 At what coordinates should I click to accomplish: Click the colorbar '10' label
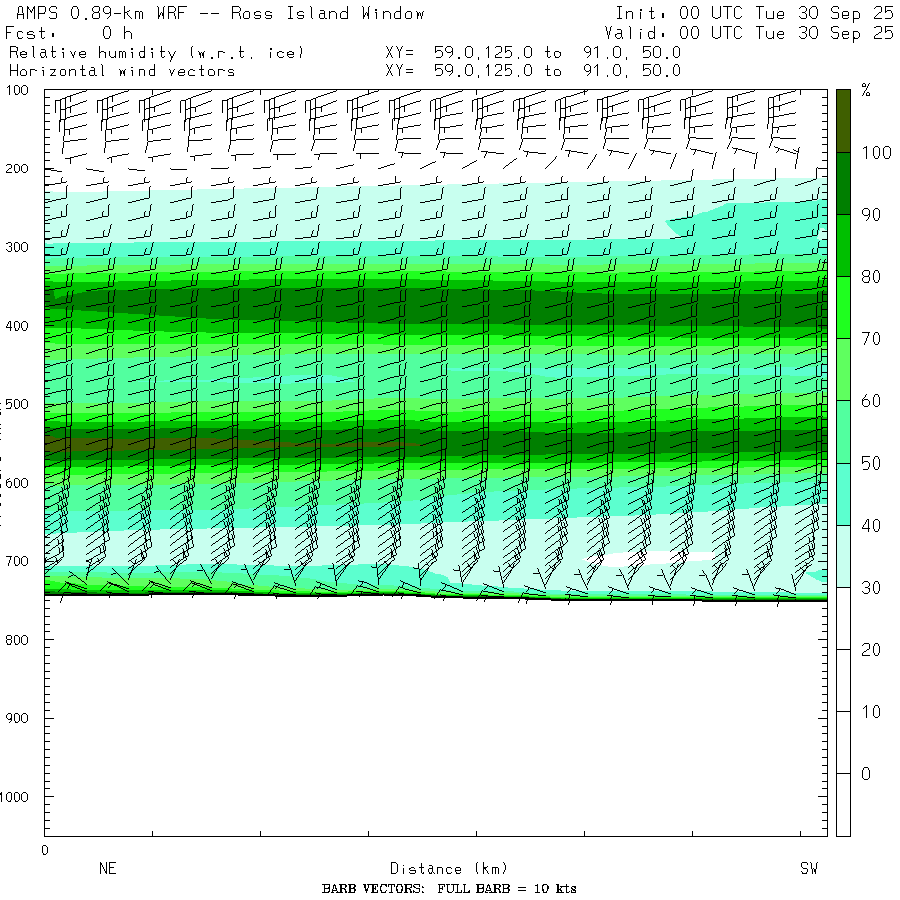coord(871,712)
